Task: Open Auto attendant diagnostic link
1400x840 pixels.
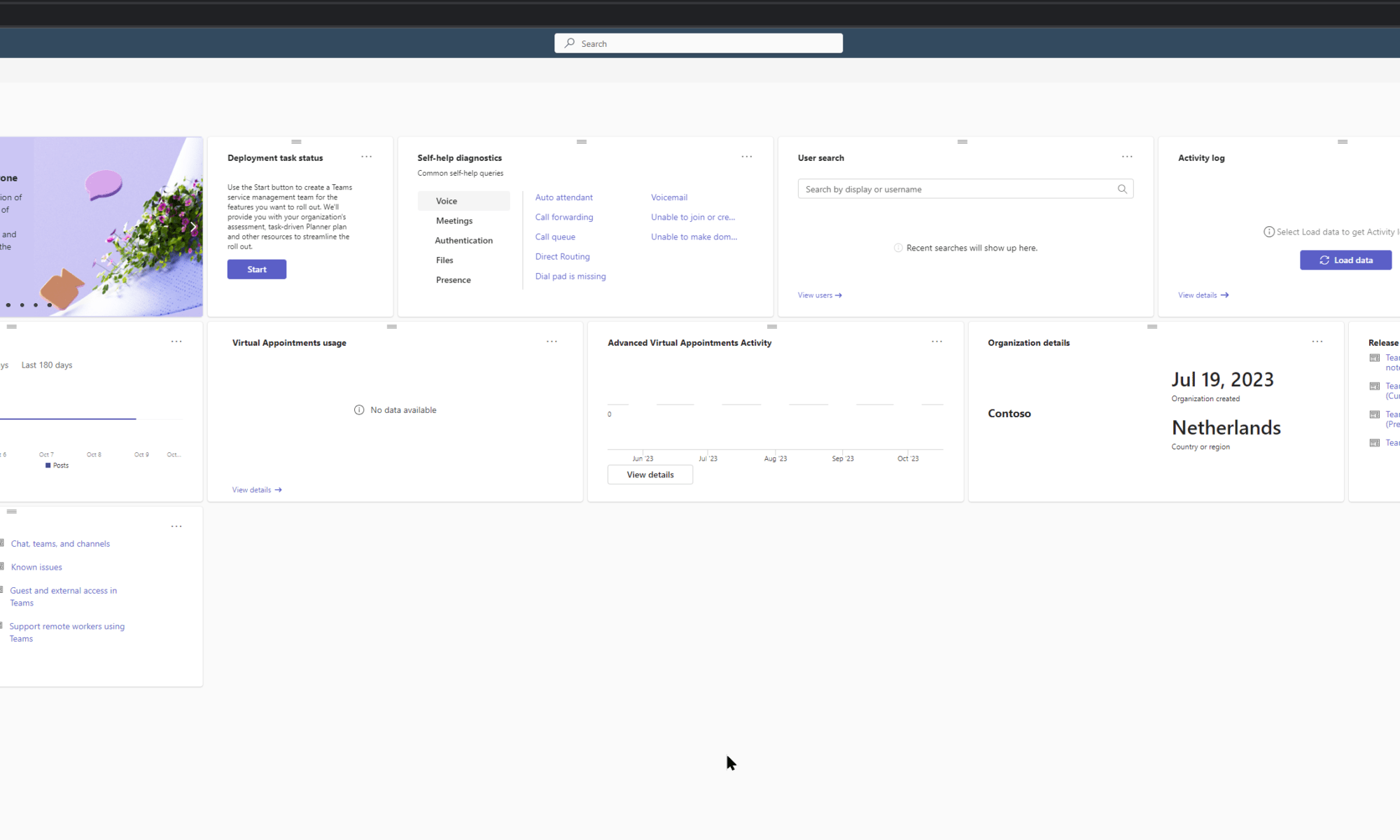Action: pyautogui.click(x=563, y=197)
